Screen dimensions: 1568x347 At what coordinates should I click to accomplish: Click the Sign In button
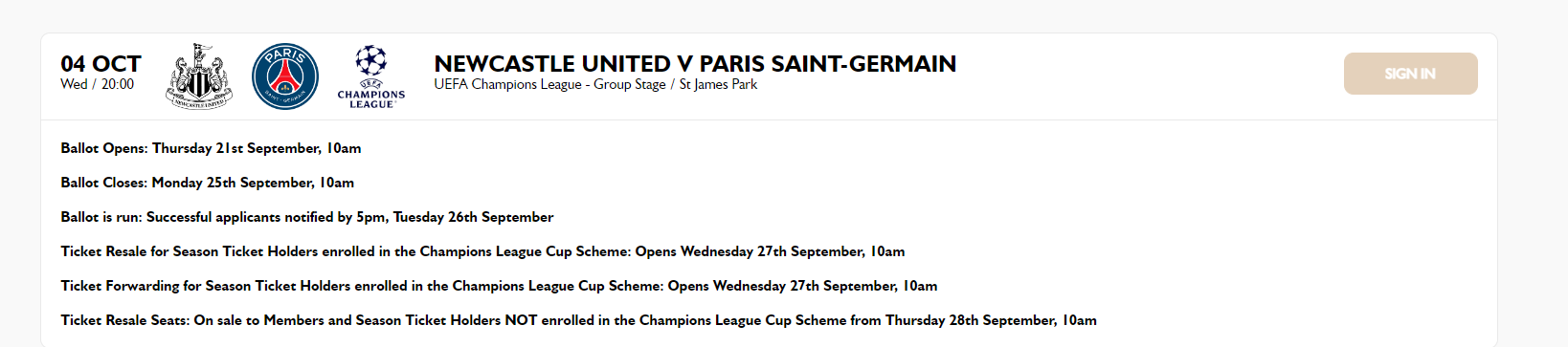pyautogui.click(x=1410, y=74)
